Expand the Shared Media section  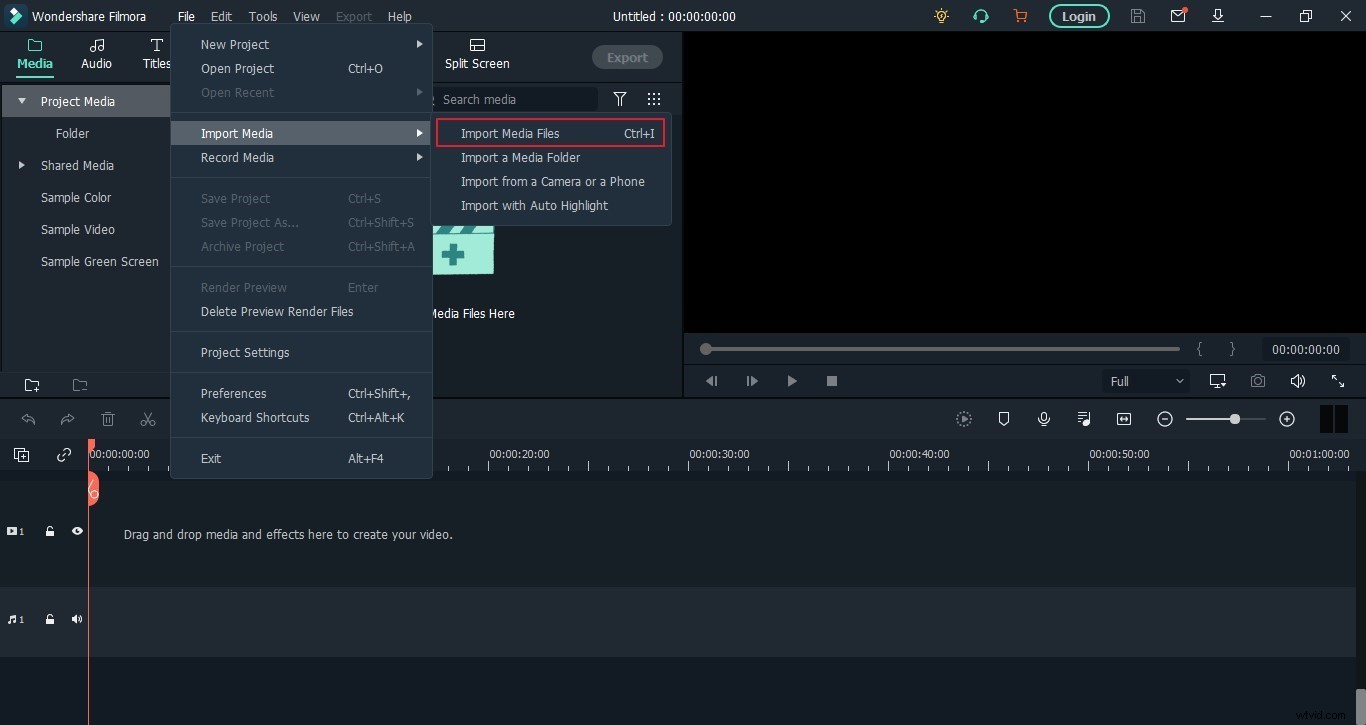pos(21,165)
